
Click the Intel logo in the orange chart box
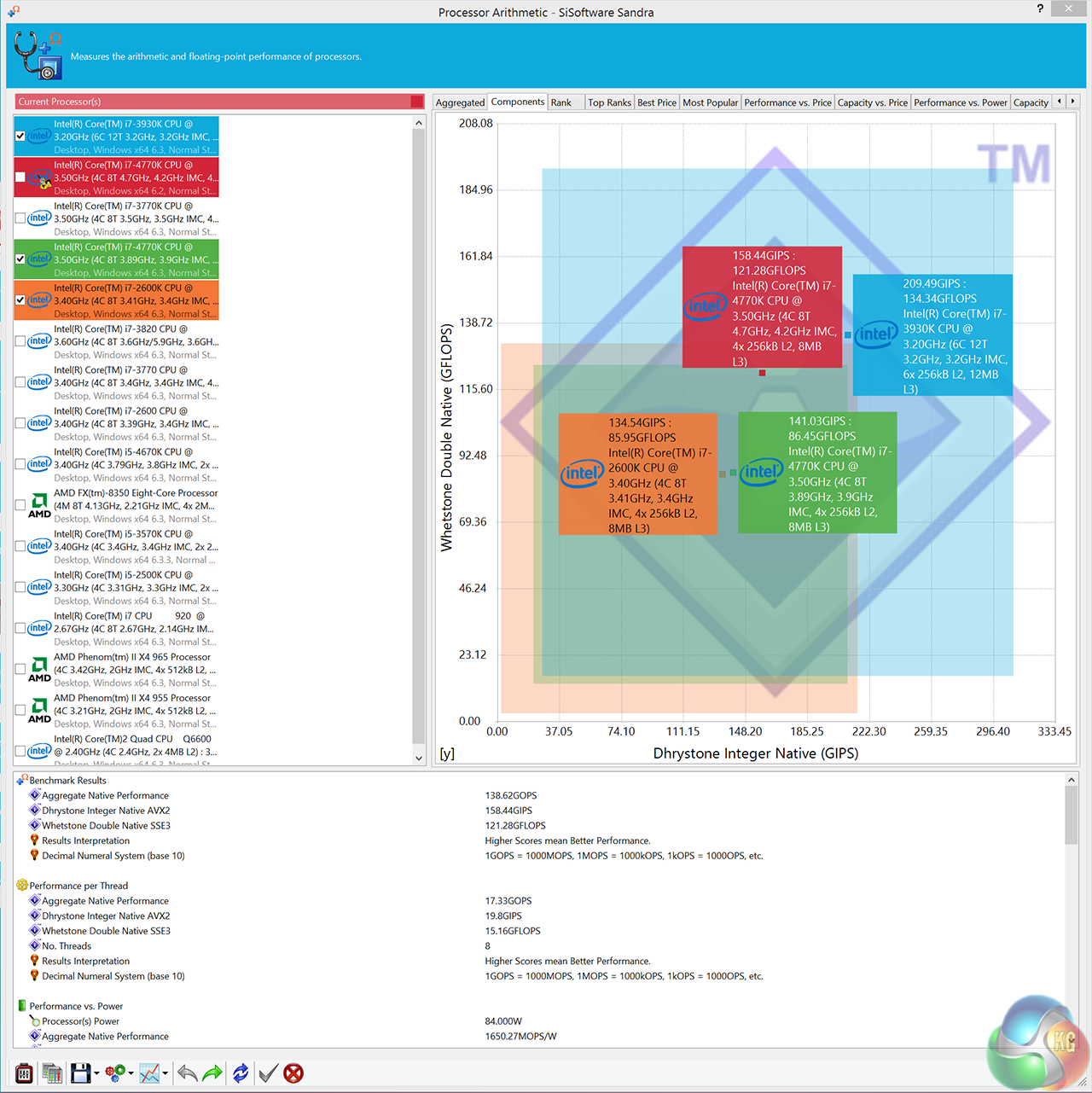(x=582, y=474)
